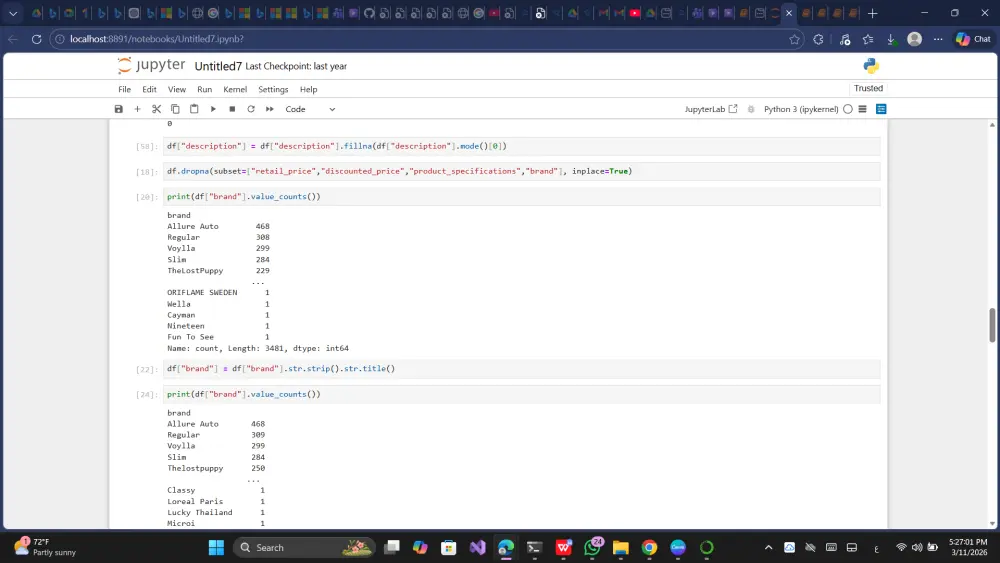Copy the selected cell
Viewport: 1000px width, 563px height.
175,109
